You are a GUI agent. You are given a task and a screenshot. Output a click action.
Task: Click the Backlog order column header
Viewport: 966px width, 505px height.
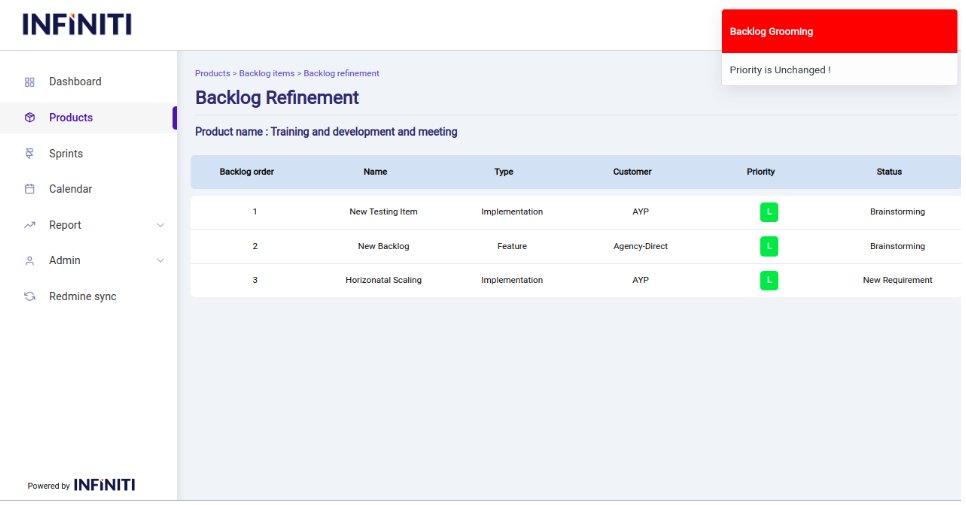click(246, 172)
